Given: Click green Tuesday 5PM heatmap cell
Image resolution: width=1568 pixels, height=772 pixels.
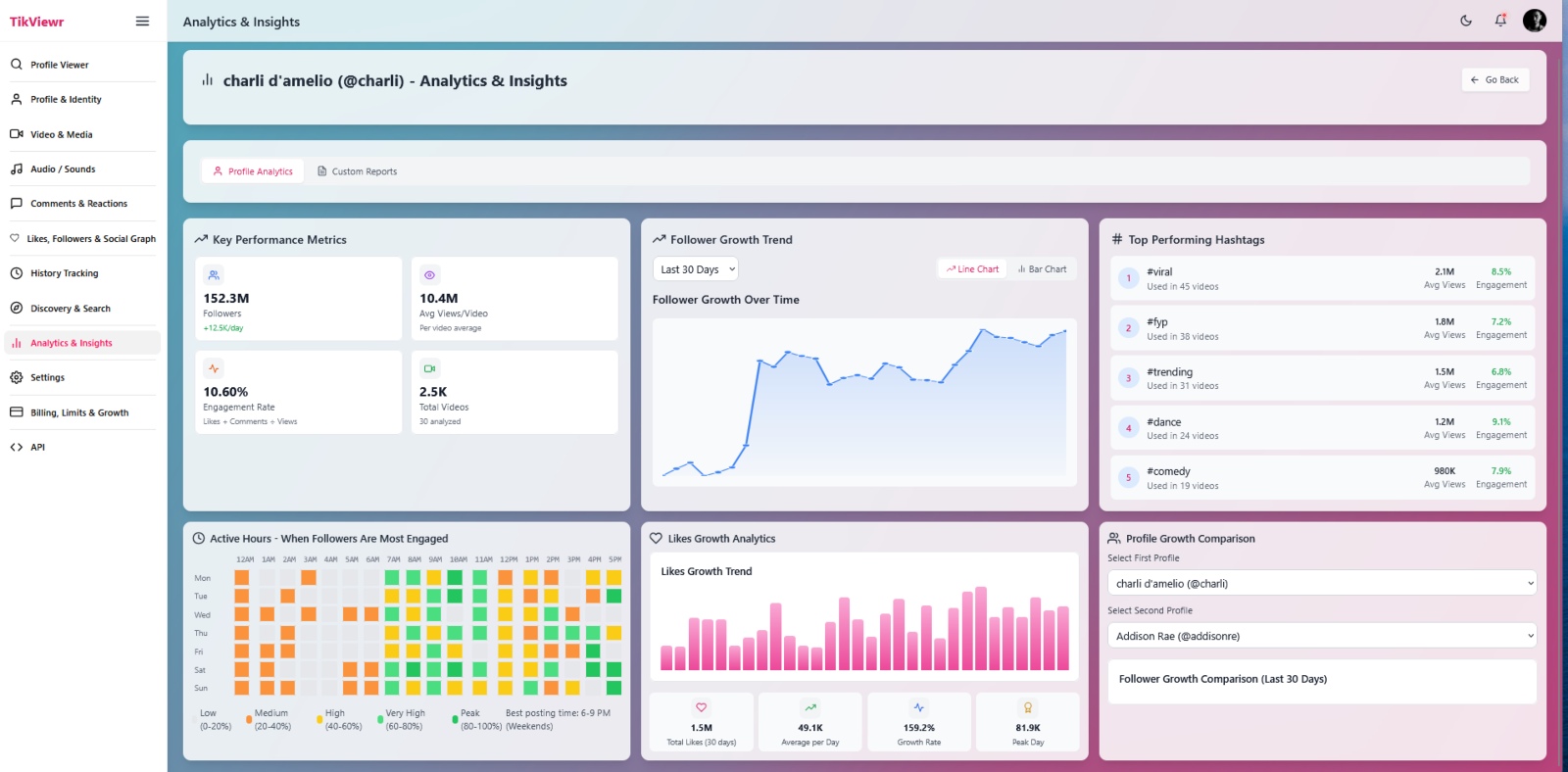Looking at the screenshot, I should click(x=614, y=597).
